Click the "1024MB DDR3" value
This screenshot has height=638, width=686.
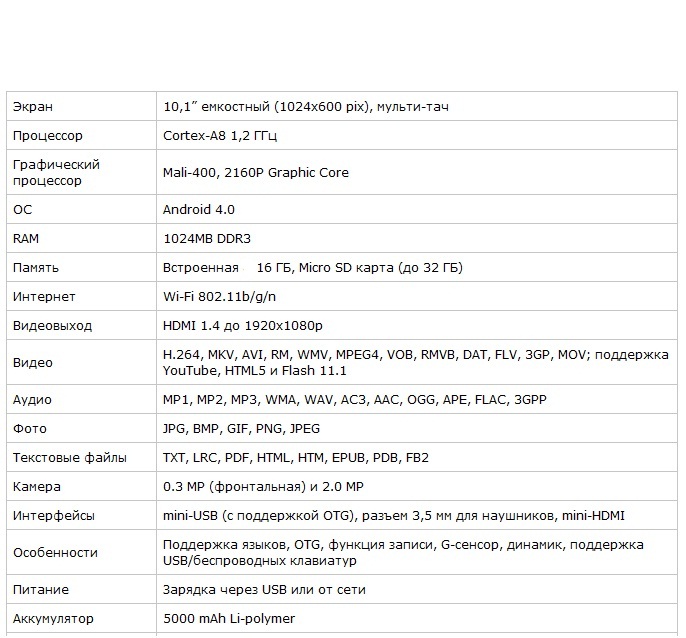point(206,239)
